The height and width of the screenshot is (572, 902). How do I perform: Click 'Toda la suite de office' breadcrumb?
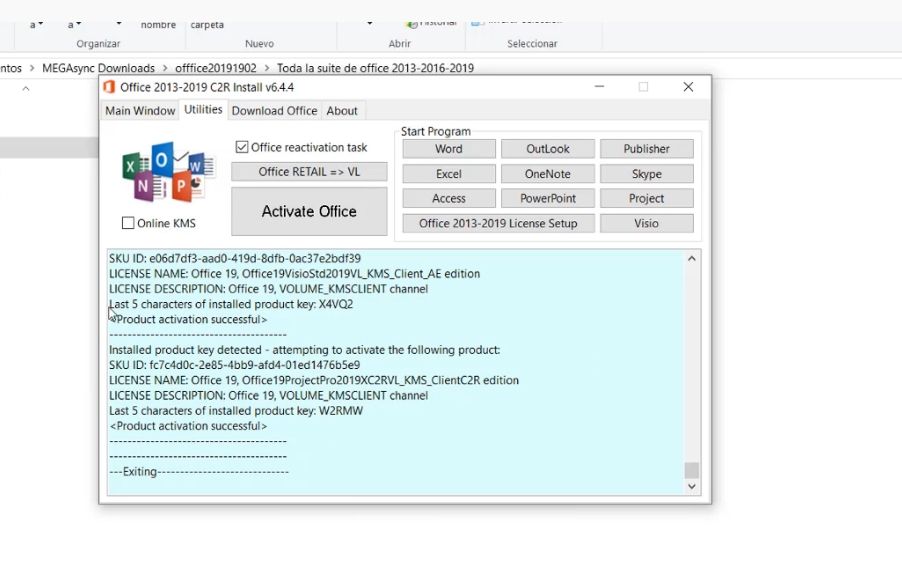pos(376,68)
